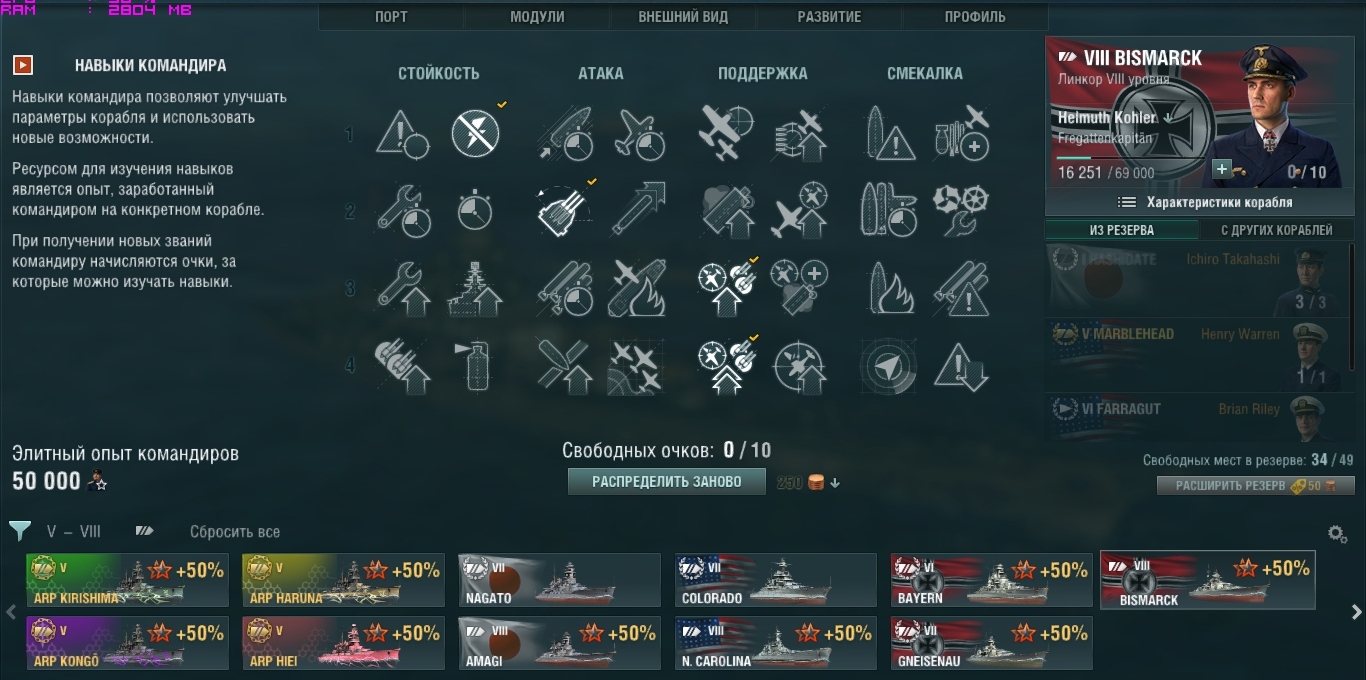
Task: Advance the ship carousel with right arrow
Action: point(1357,611)
